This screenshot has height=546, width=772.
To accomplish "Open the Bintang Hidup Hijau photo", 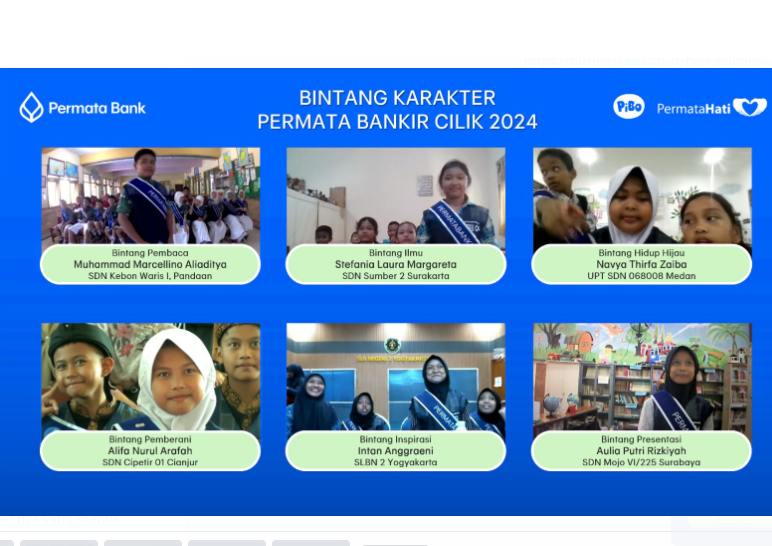I will point(642,196).
